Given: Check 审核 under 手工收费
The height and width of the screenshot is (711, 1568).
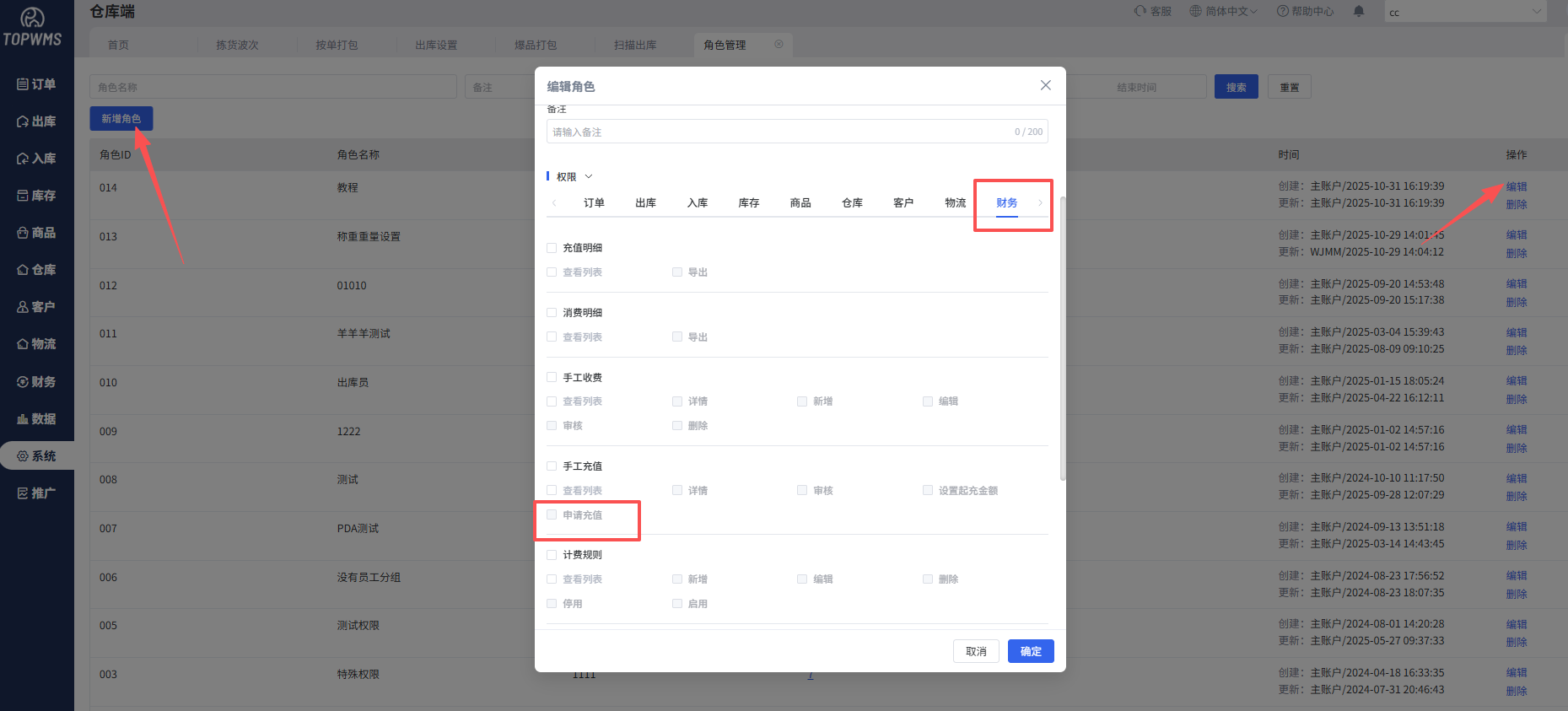Looking at the screenshot, I should point(552,425).
